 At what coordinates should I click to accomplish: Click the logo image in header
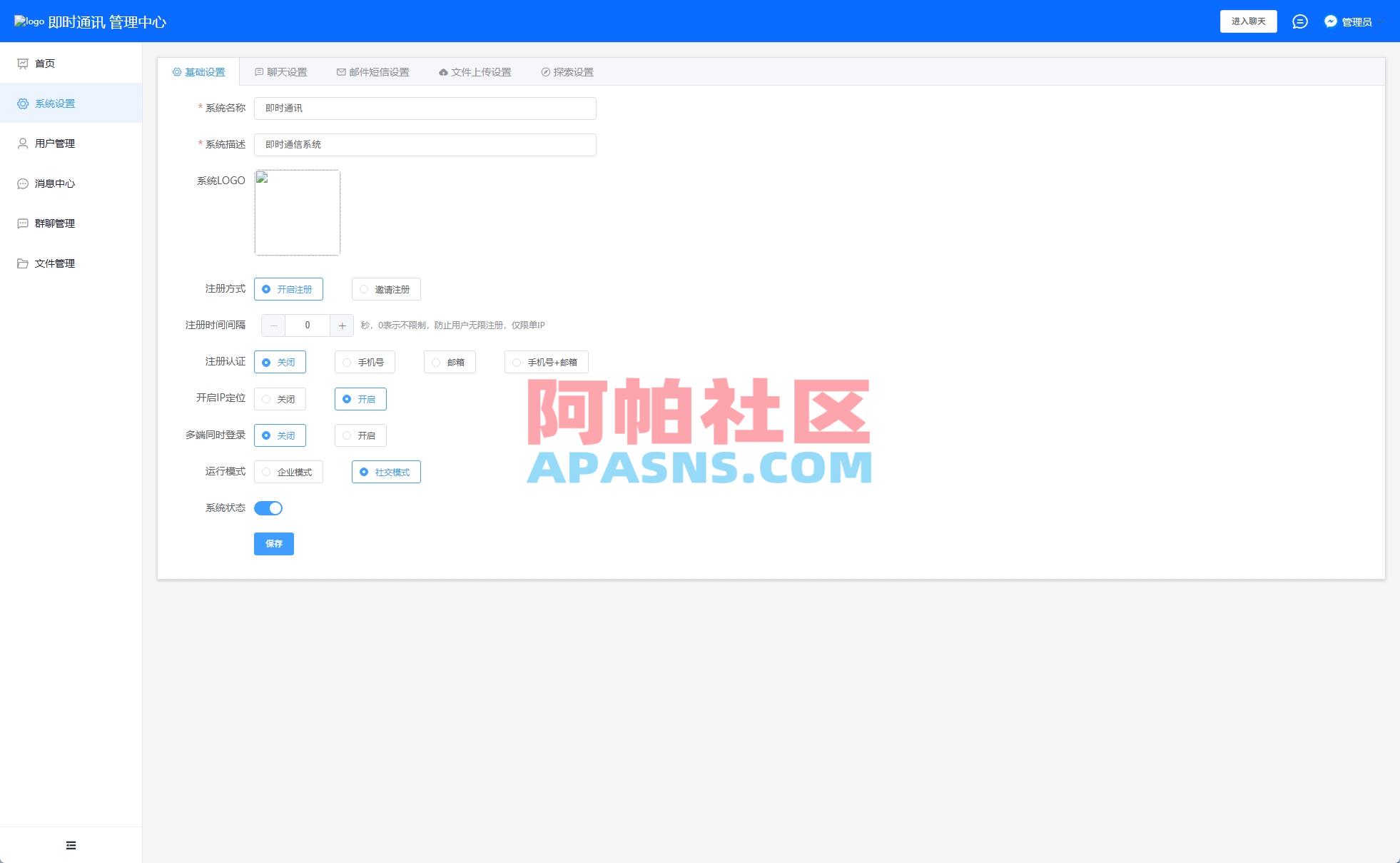tap(29, 21)
